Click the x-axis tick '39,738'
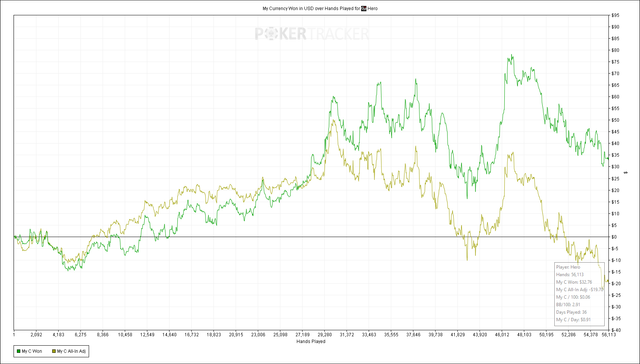 click(436, 335)
